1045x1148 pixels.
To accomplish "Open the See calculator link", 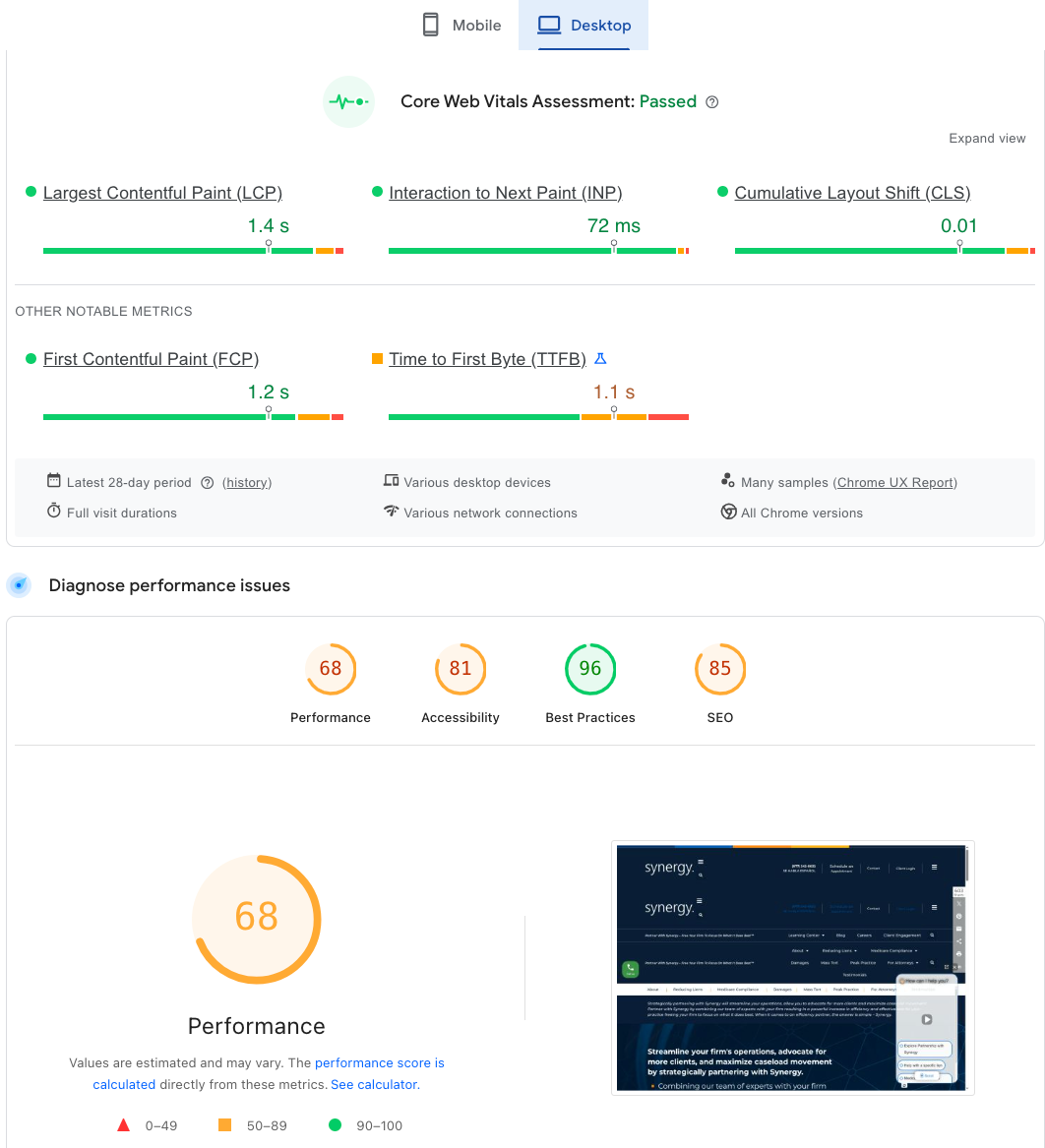I will (374, 1084).
